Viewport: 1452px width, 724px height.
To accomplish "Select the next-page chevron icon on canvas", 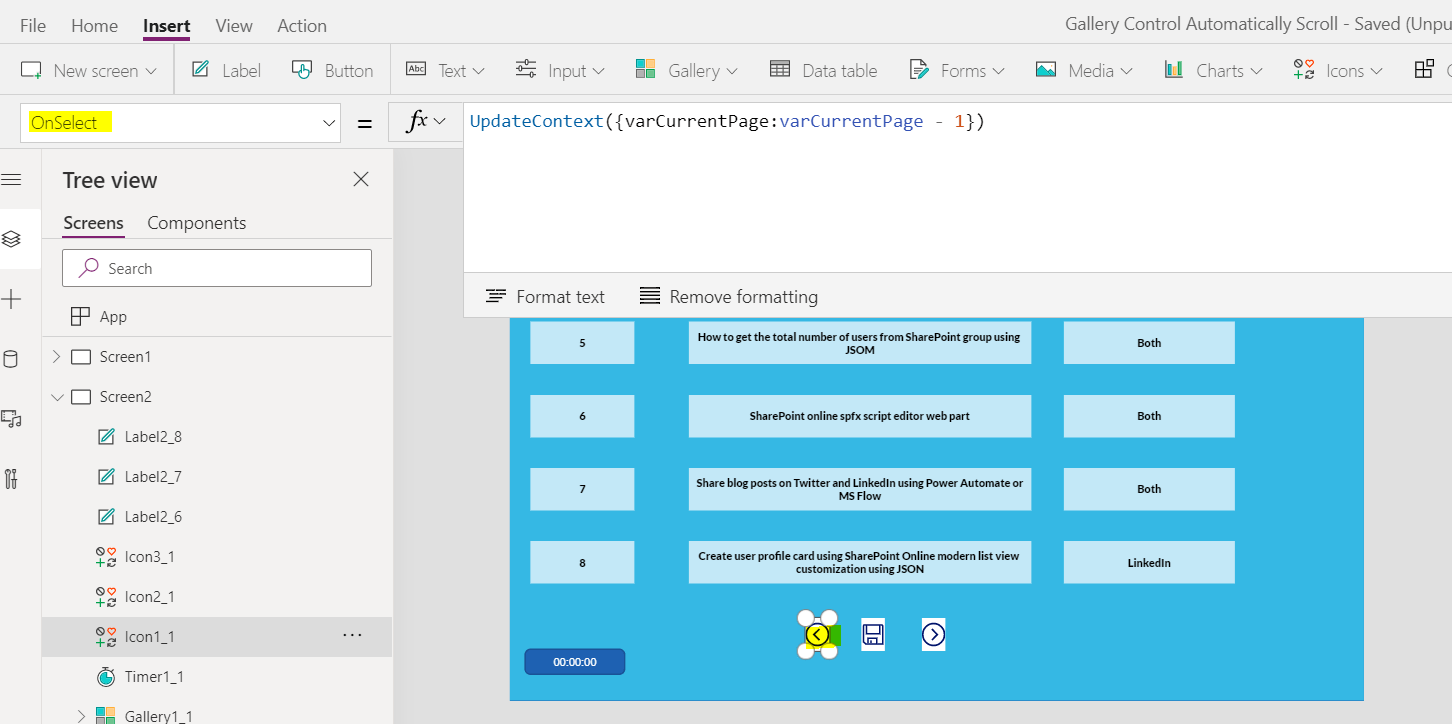I will pos(933,634).
